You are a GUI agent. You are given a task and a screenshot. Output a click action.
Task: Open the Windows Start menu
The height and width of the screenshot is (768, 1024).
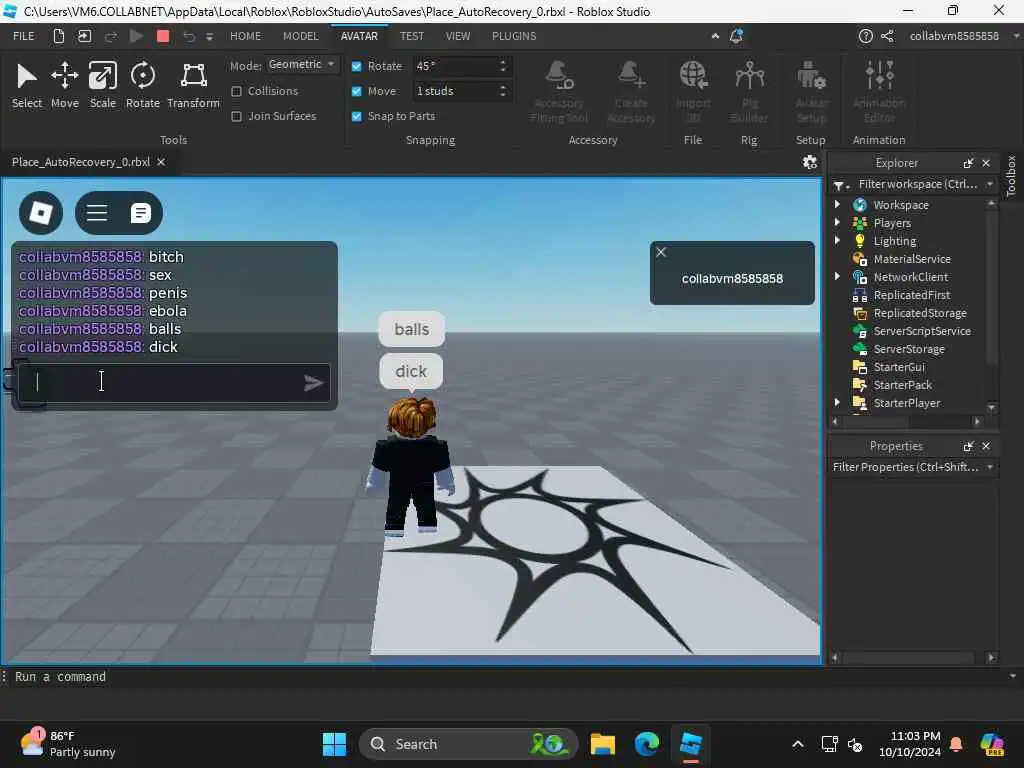[x=334, y=744]
